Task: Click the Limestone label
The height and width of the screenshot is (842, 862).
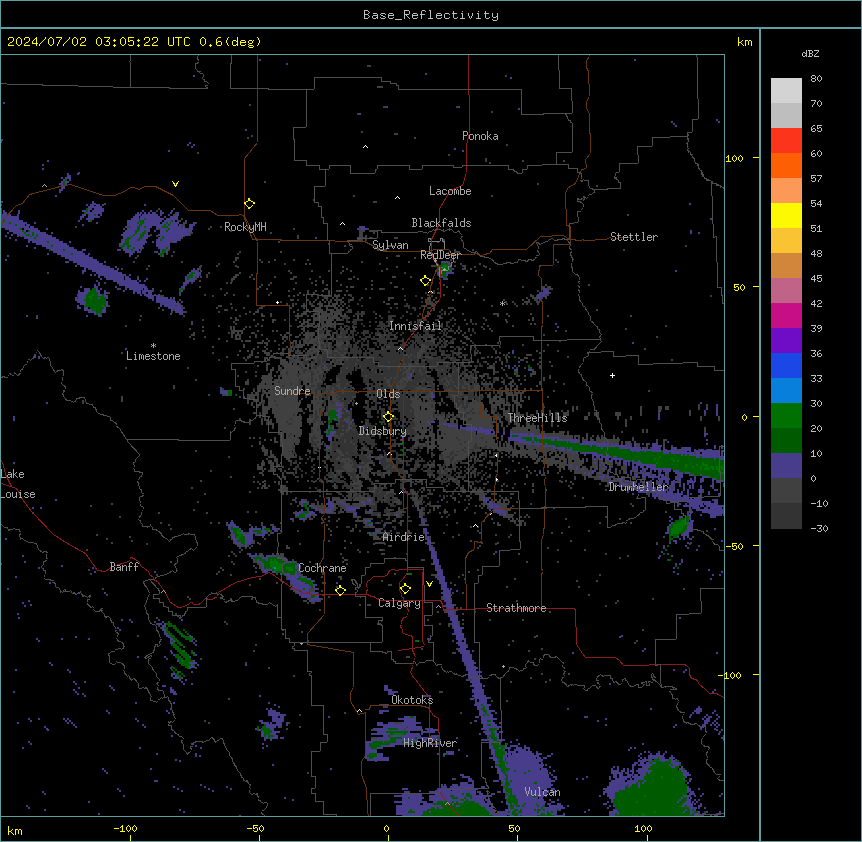Action: tap(153, 356)
